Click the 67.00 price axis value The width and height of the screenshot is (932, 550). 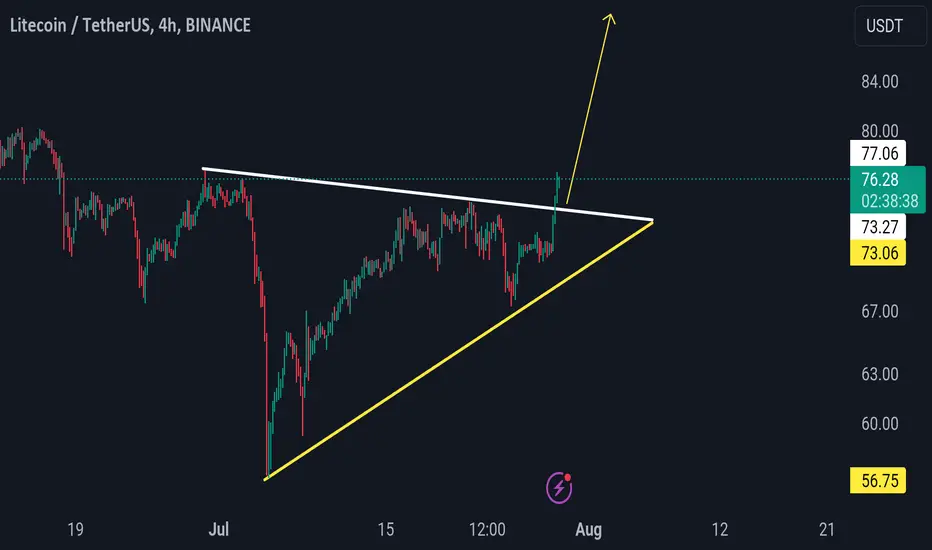click(x=880, y=311)
